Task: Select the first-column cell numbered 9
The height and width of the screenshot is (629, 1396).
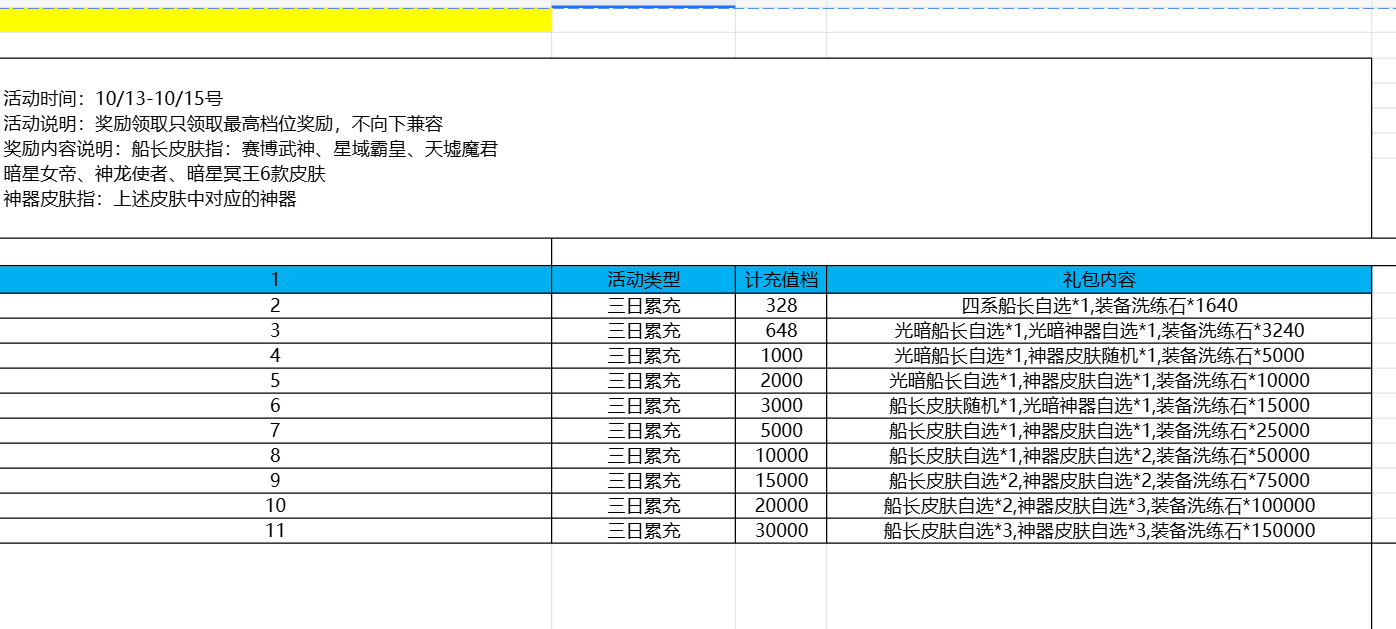Action: pyautogui.click(x=275, y=481)
